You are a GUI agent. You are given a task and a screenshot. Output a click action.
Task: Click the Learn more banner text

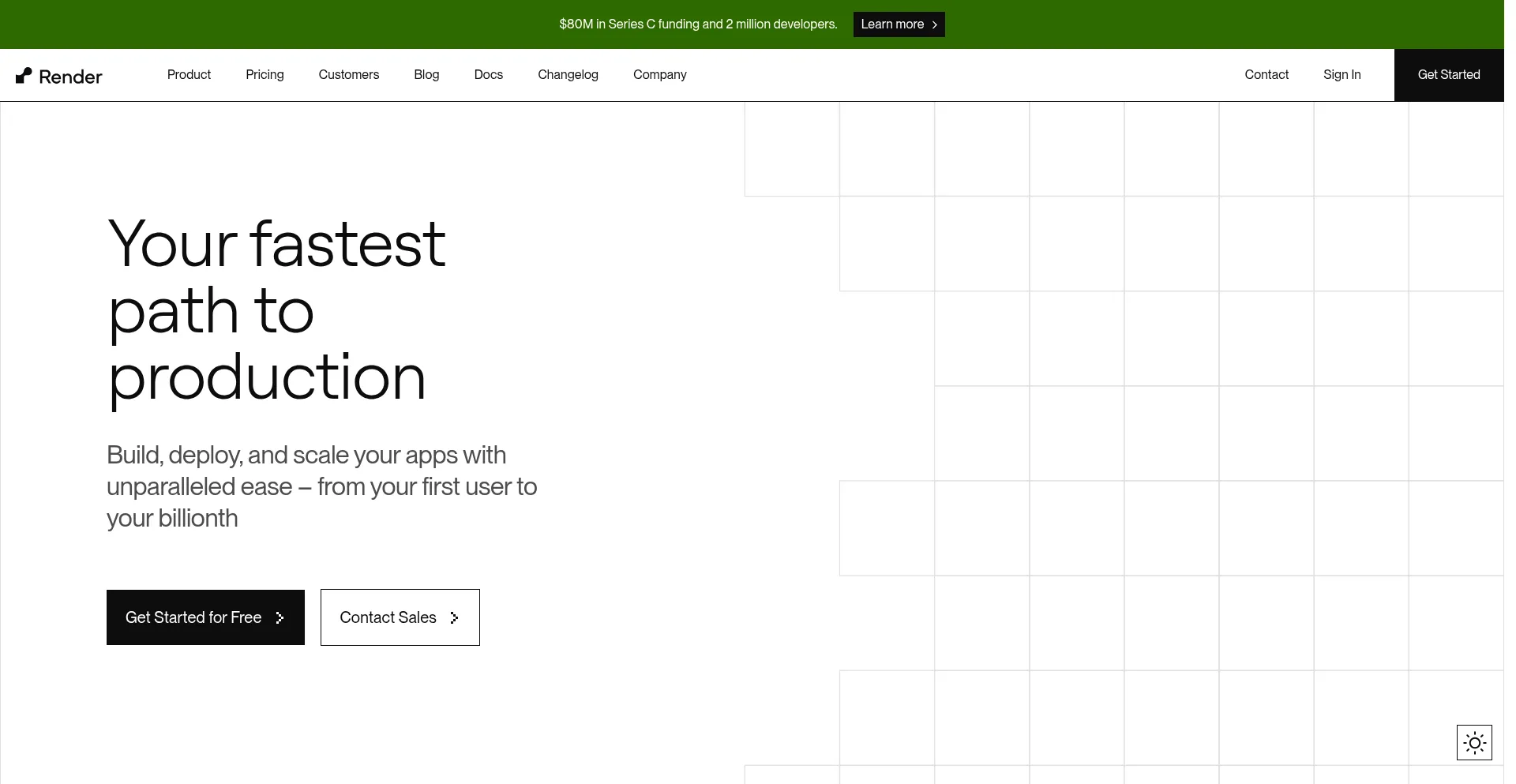click(x=891, y=24)
